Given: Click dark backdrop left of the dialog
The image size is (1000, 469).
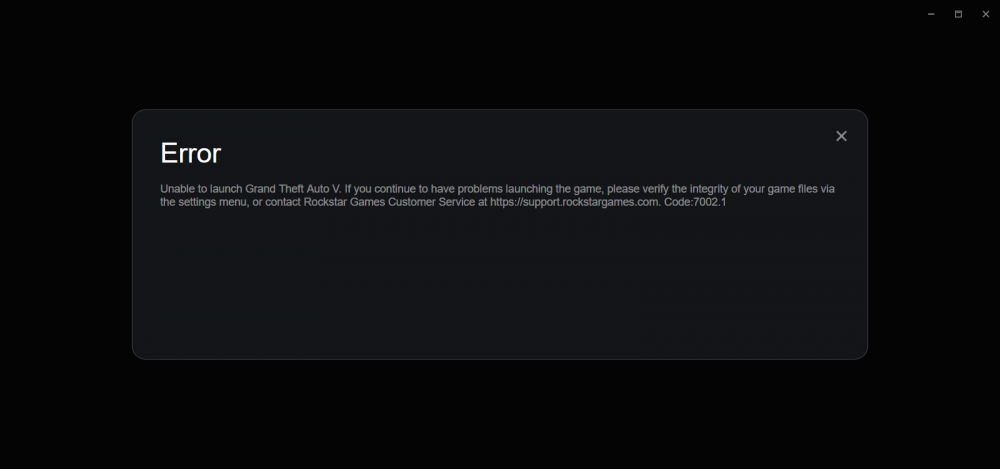Looking at the screenshot, I should tap(64, 234).
